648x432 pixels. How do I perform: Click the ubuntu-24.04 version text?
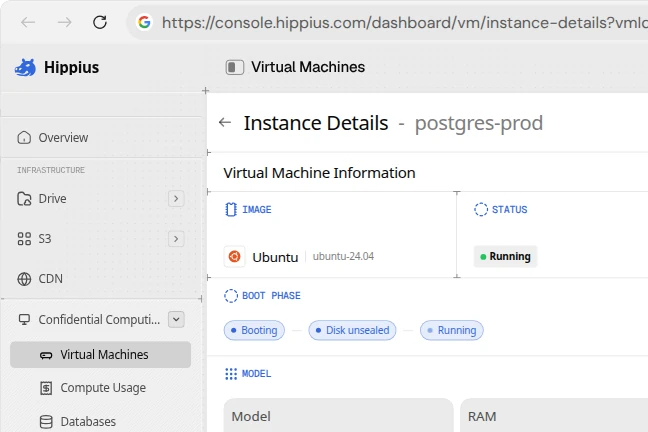coord(343,256)
